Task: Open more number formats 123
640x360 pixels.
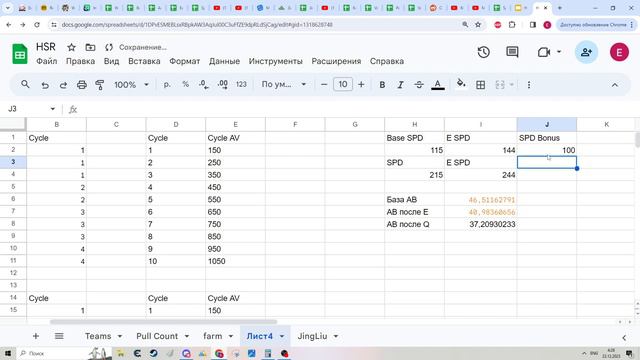Action: pos(241,84)
